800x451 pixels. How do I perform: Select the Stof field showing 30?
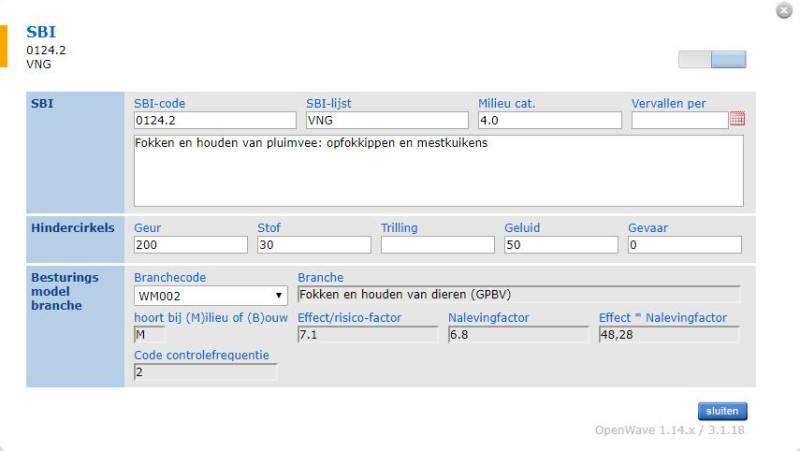tap(314, 245)
